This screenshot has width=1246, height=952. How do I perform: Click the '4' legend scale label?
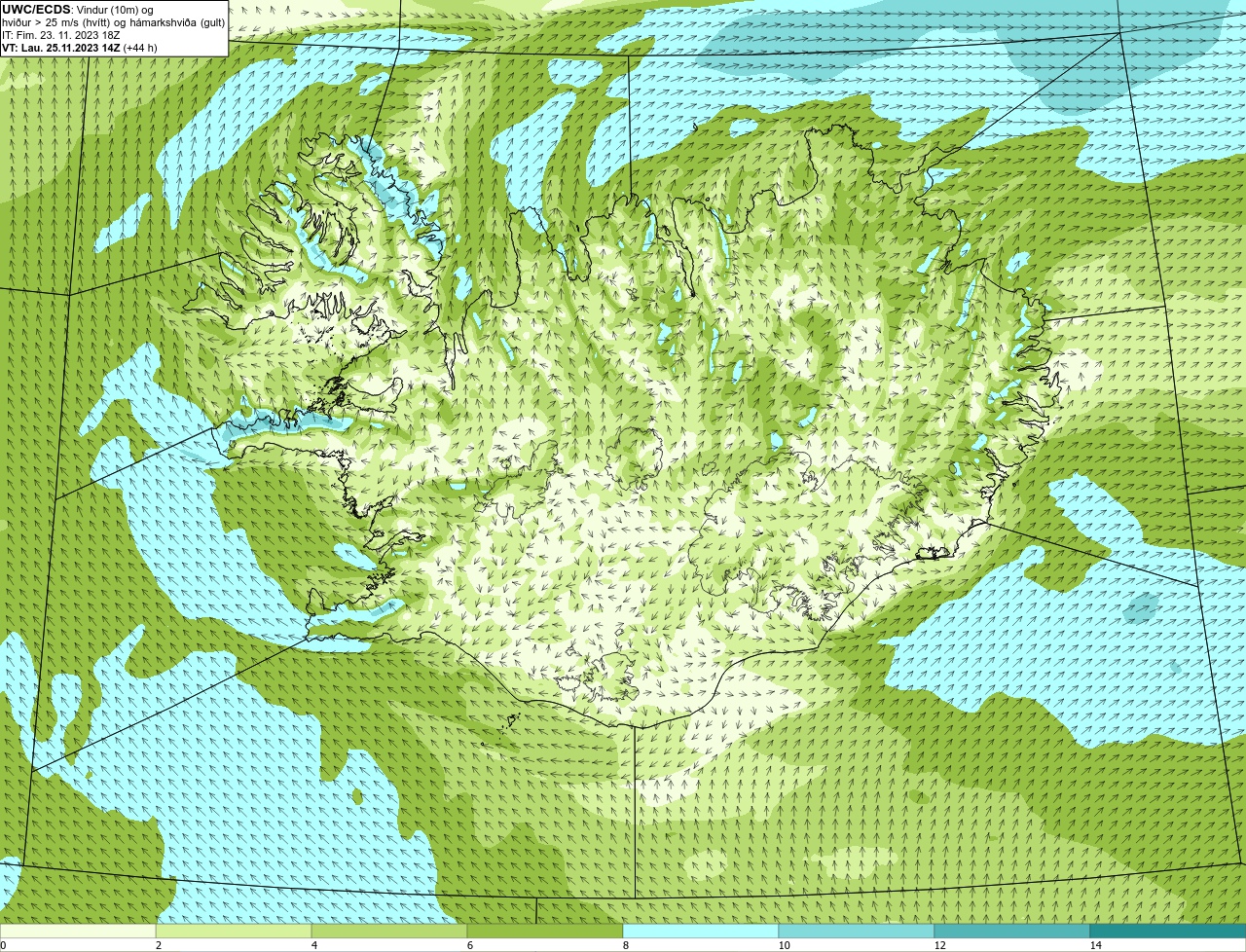(x=313, y=945)
